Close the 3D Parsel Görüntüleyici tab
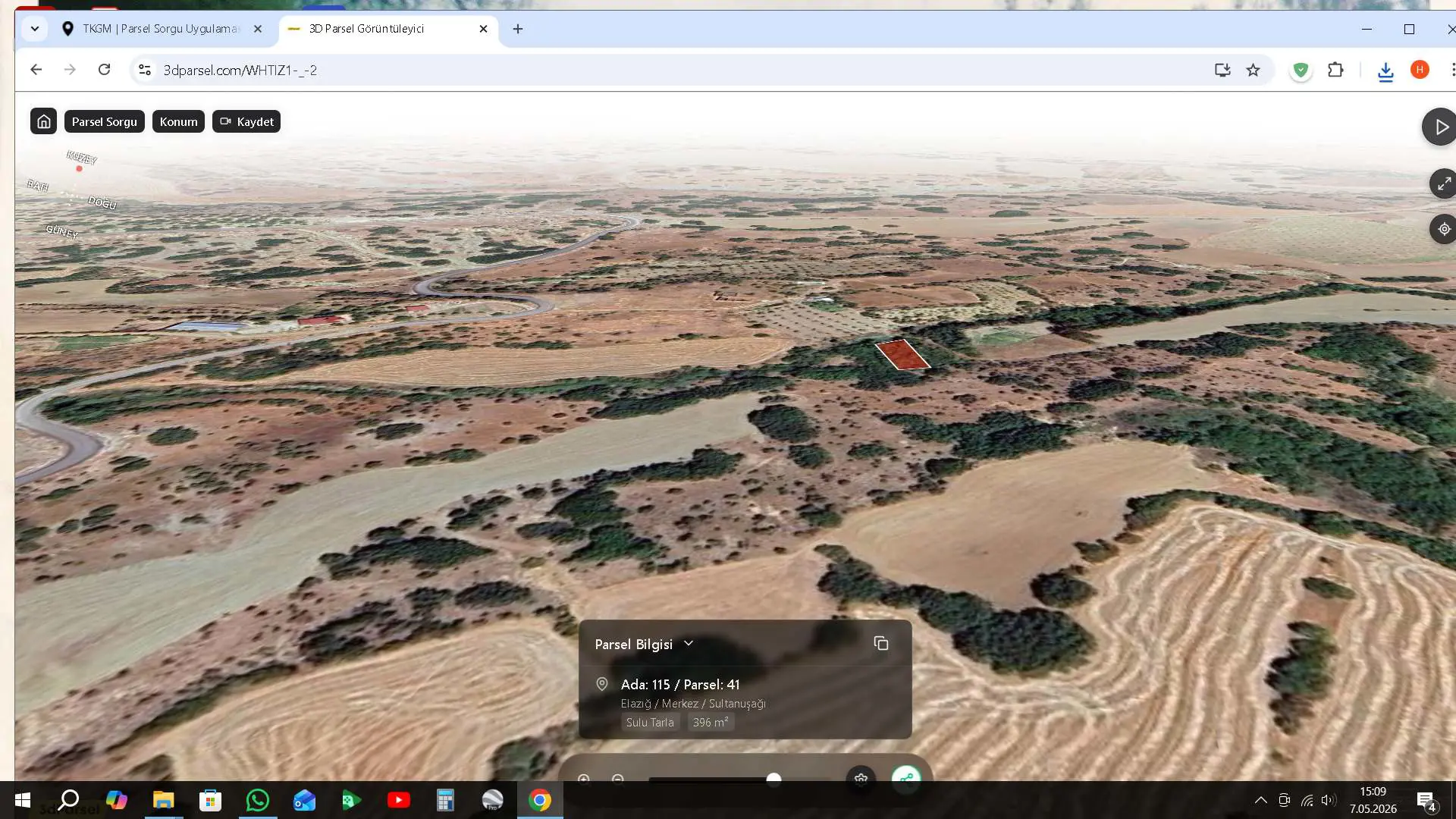This screenshot has height=819, width=1456. (483, 29)
